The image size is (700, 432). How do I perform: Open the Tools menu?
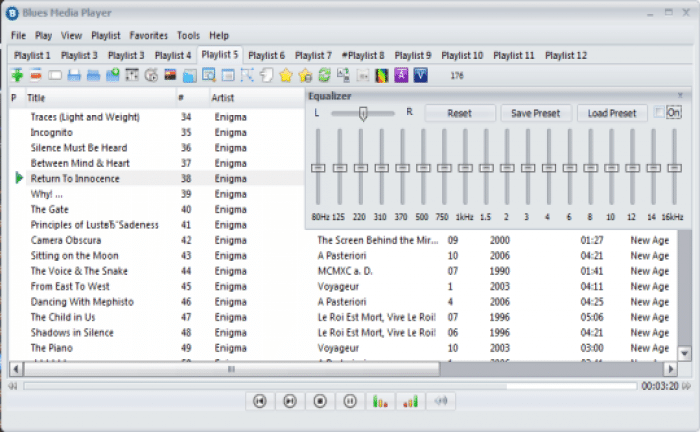[188, 36]
